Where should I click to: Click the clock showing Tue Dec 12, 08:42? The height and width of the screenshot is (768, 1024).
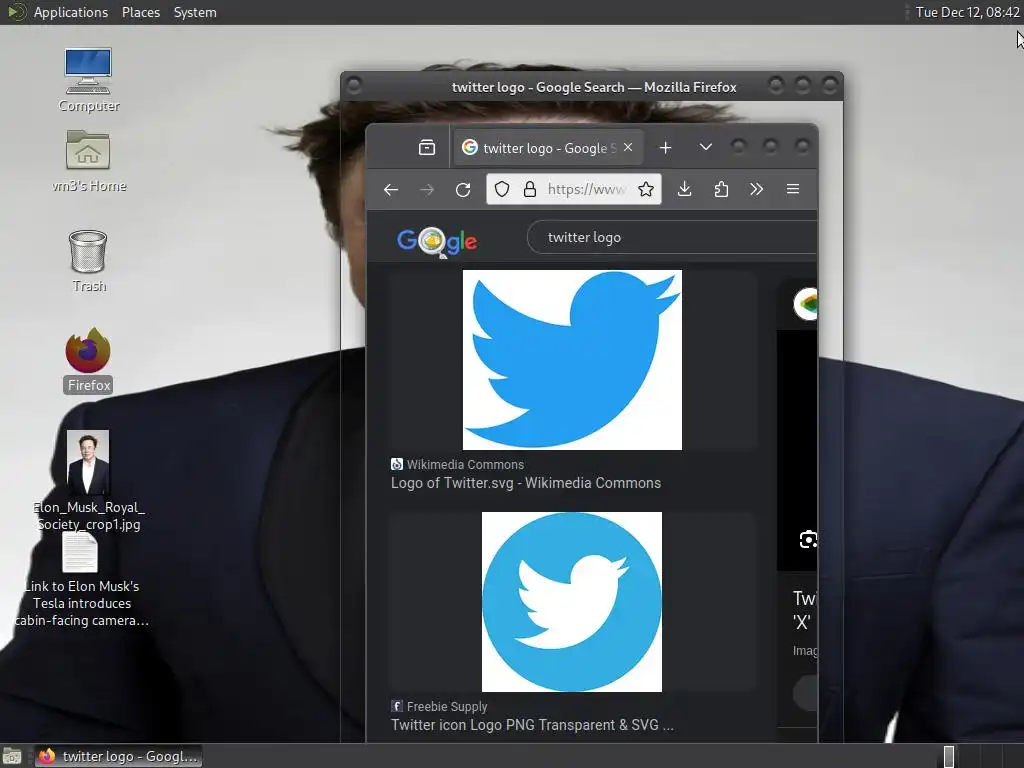coord(967,12)
